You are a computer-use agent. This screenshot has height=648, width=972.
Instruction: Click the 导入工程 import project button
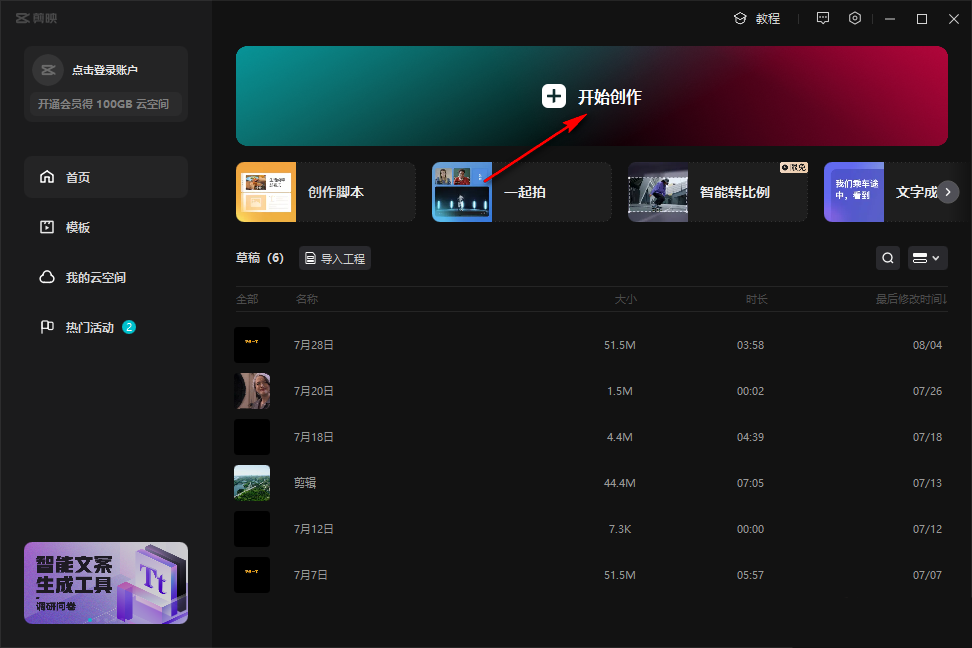(x=335, y=259)
